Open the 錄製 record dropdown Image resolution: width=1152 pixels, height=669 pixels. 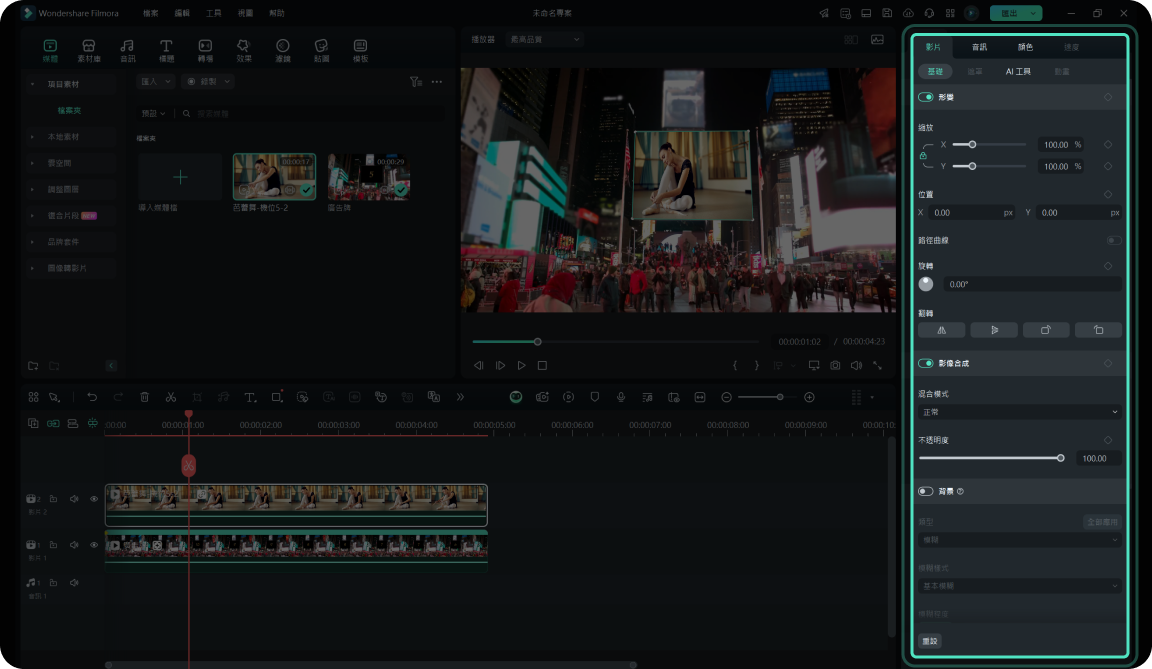[208, 82]
